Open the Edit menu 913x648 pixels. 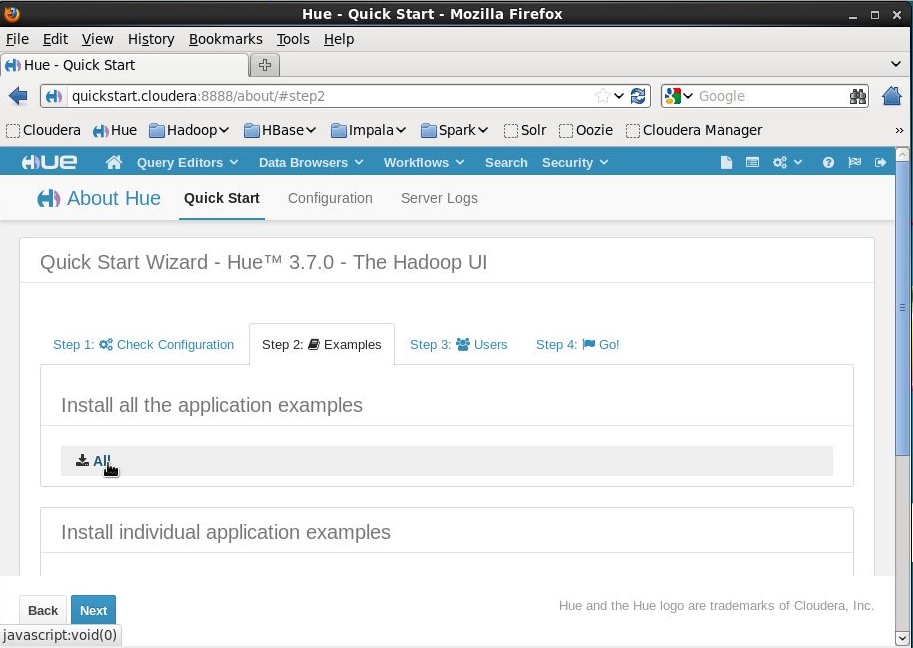[55, 39]
